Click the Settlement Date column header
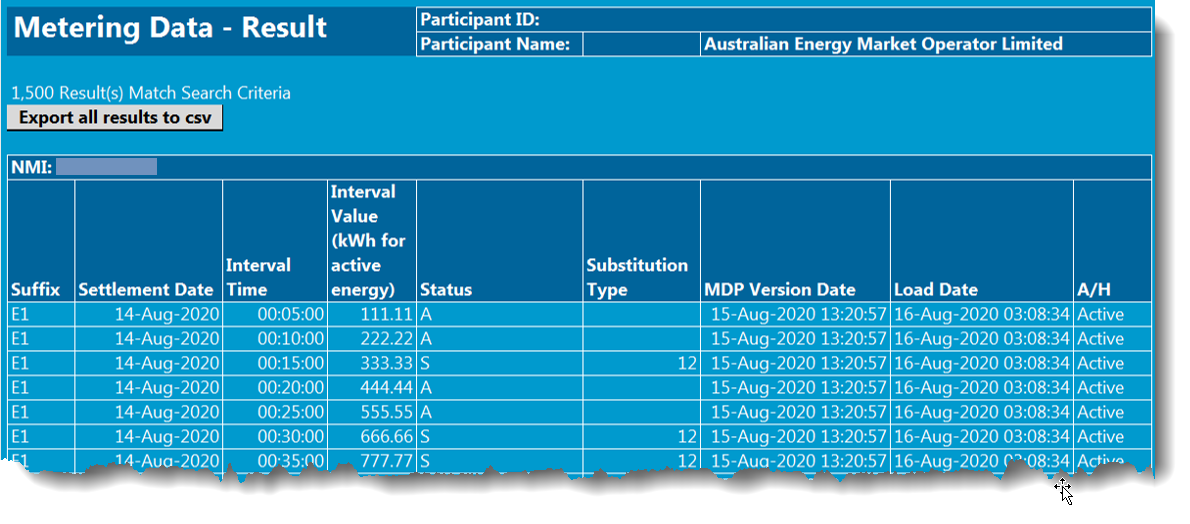 [146, 289]
